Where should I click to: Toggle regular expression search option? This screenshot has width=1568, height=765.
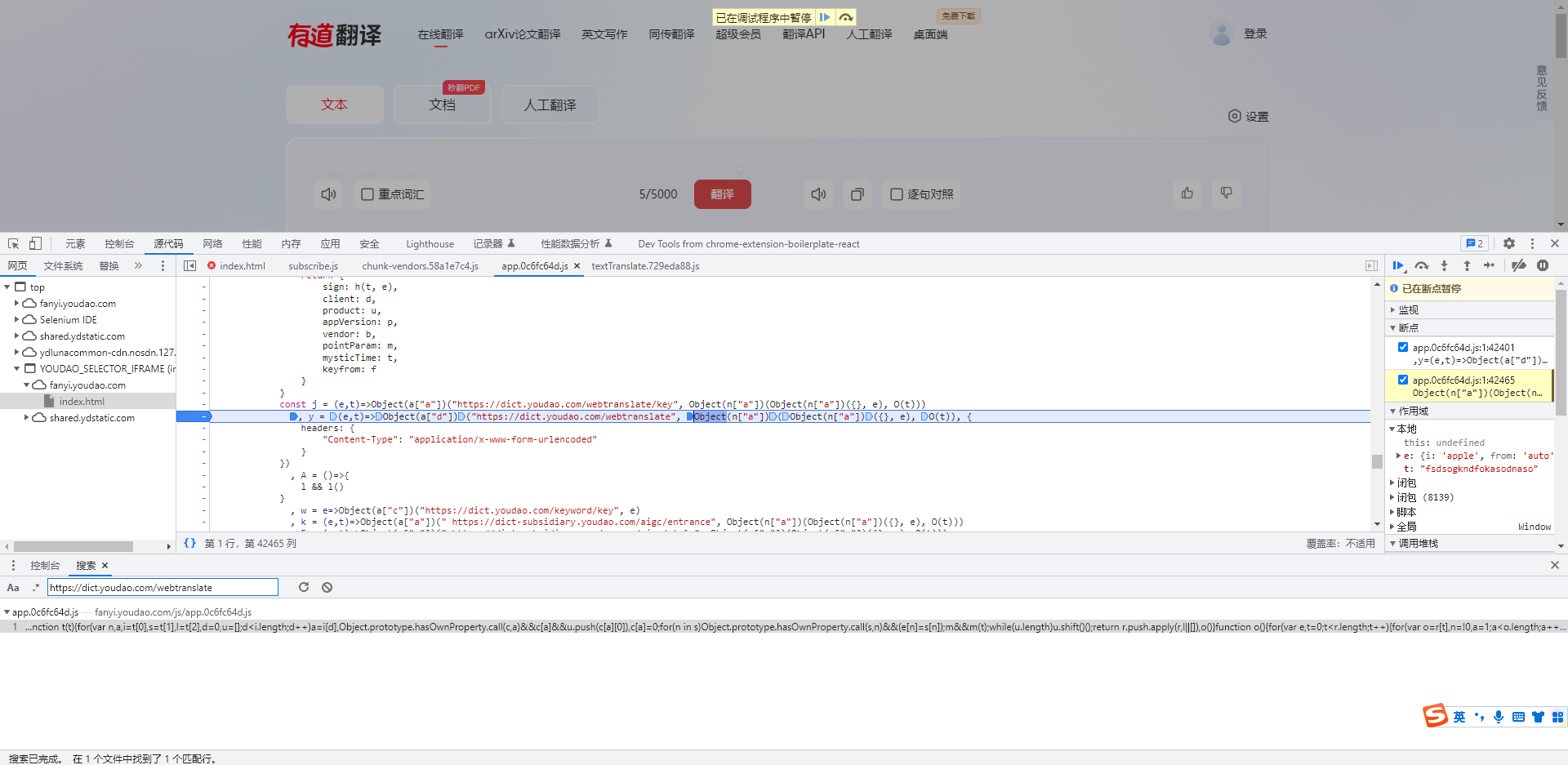click(x=35, y=587)
